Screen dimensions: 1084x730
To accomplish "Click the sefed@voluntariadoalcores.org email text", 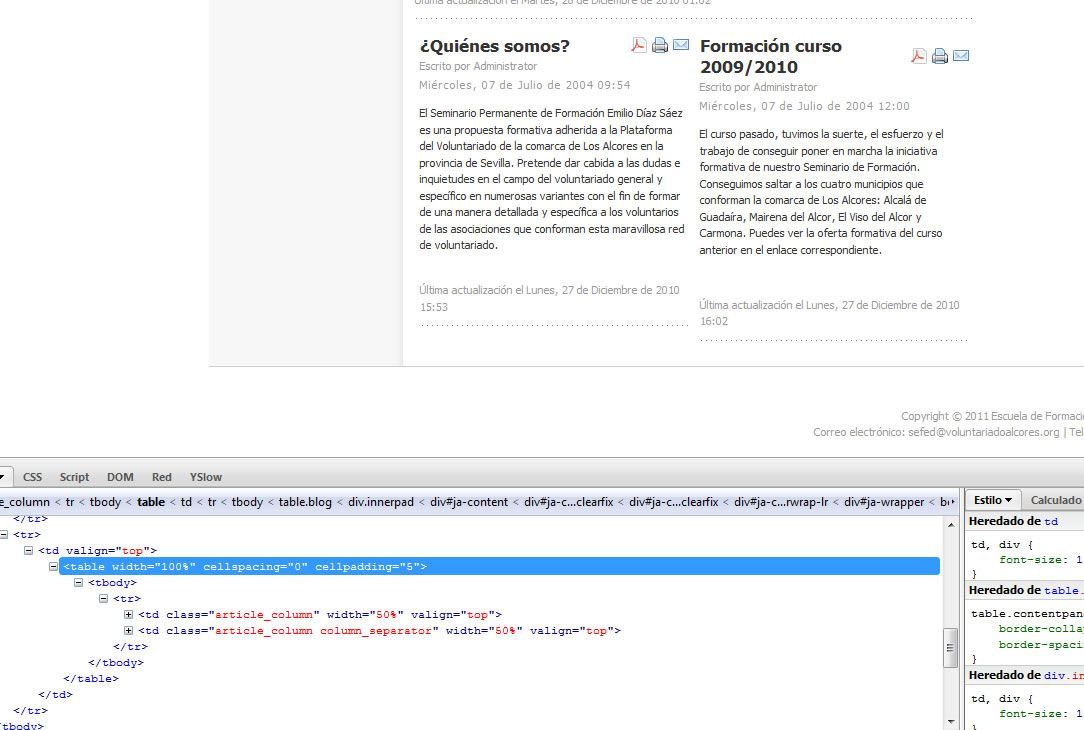I will 984,432.
